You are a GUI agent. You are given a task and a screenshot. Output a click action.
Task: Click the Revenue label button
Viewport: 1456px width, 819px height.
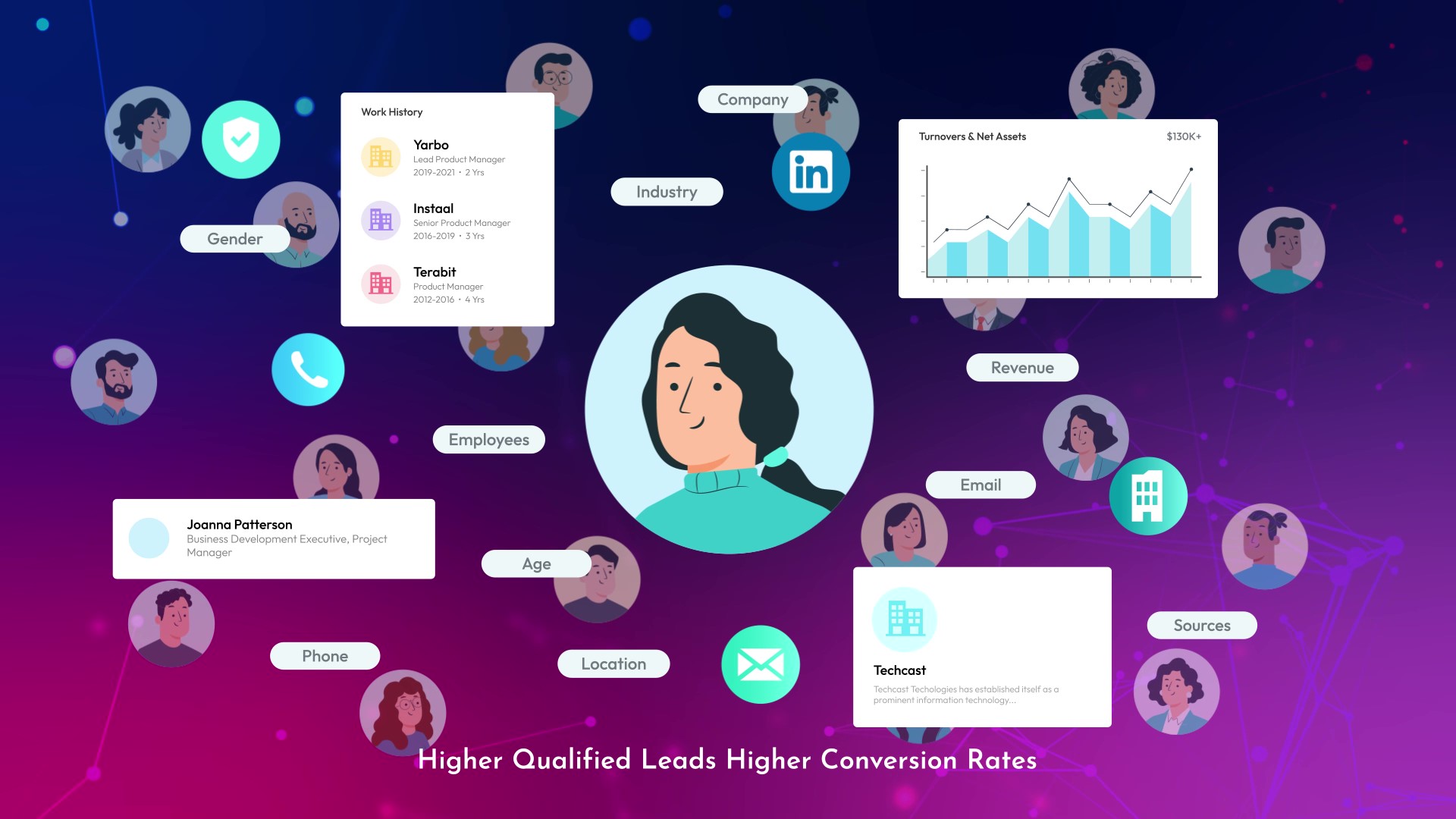pyautogui.click(x=1022, y=367)
